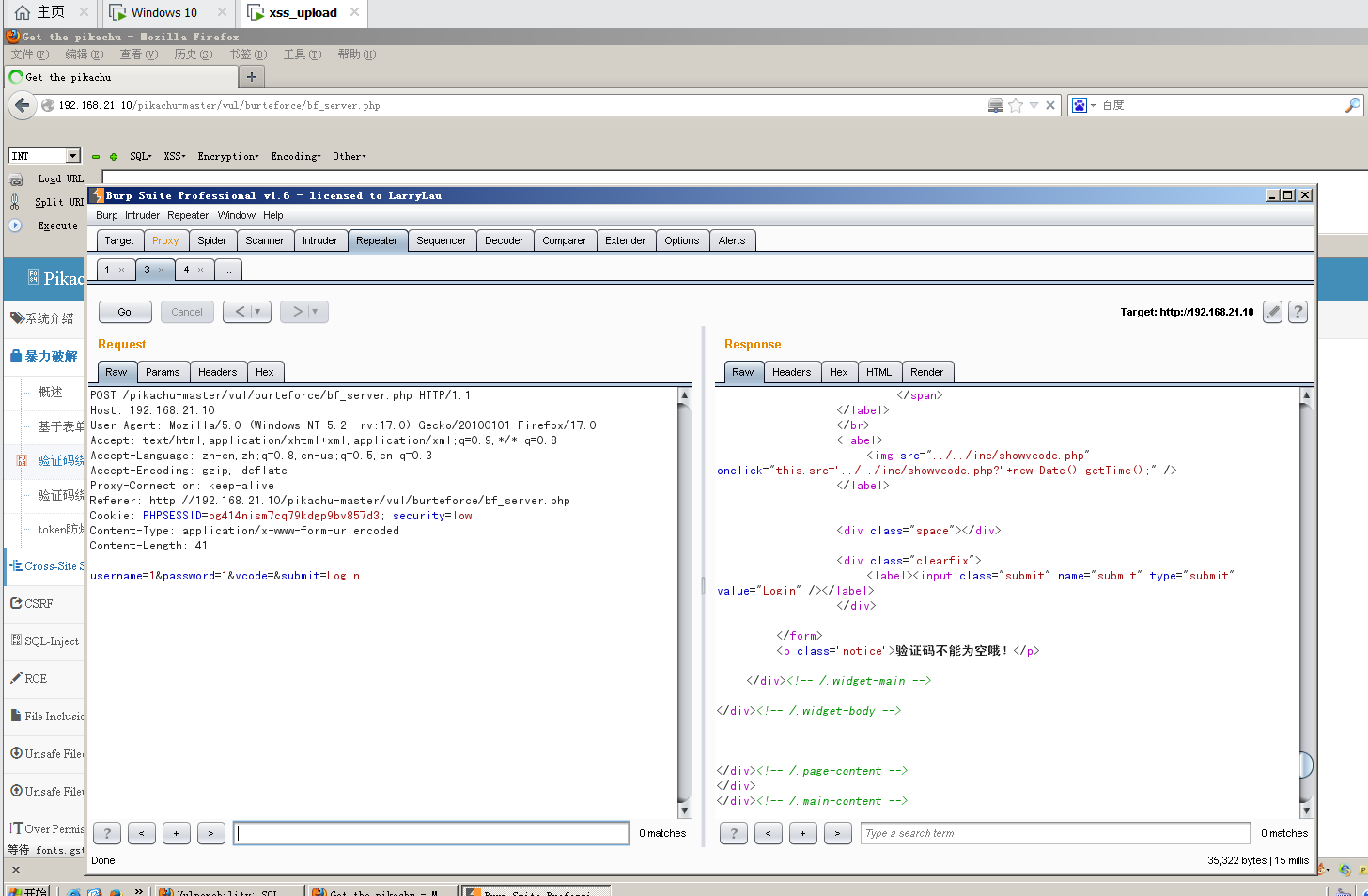Click Execute in the HackBar sidebar

(57, 226)
